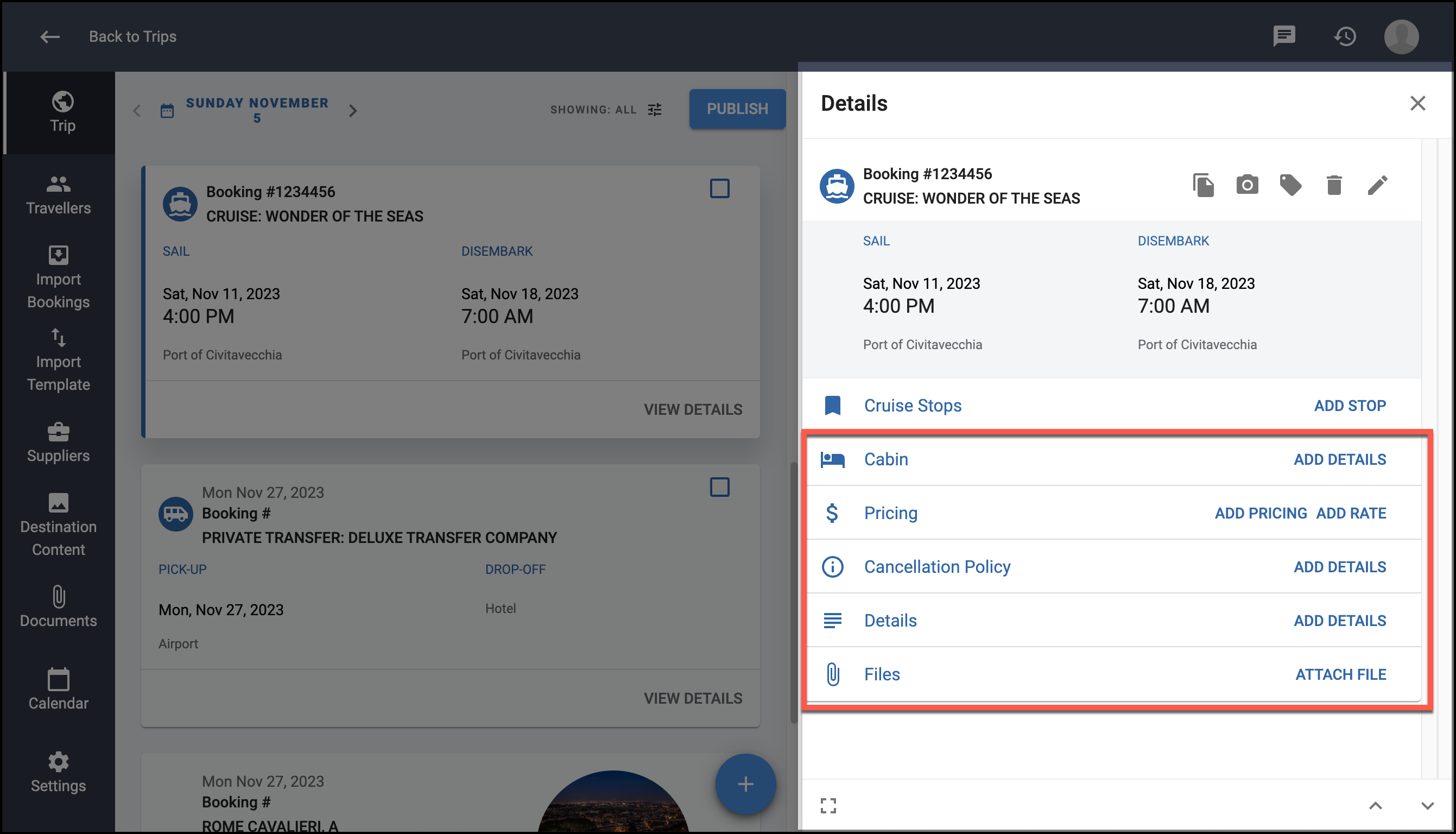This screenshot has height=834, width=1456.
Task: Add details in the Details row
Action: (x=1340, y=621)
